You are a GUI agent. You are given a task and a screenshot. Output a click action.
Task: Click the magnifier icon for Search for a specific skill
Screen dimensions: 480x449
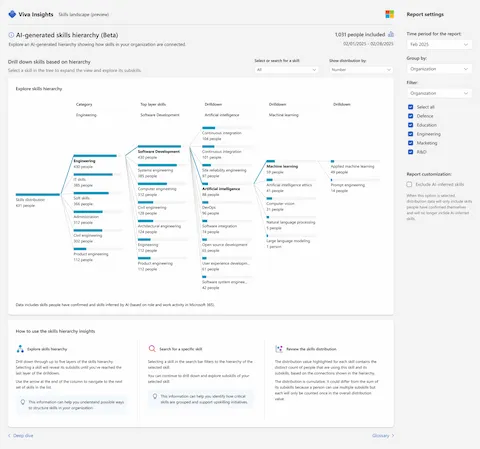(152, 349)
